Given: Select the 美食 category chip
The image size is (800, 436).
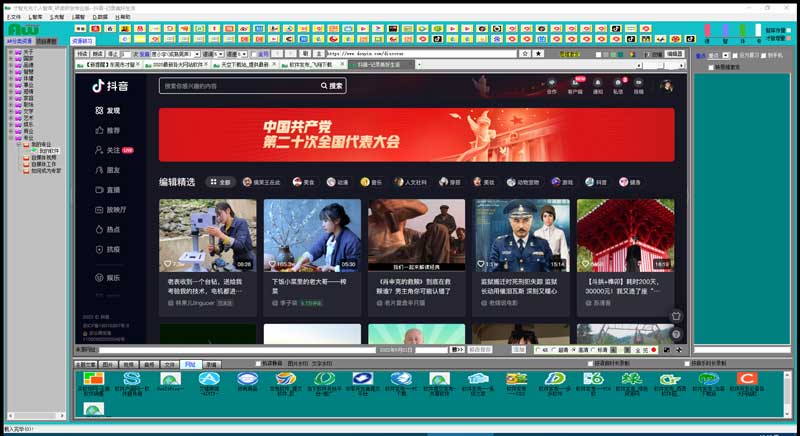Looking at the screenshot, I should click(304, 182).
